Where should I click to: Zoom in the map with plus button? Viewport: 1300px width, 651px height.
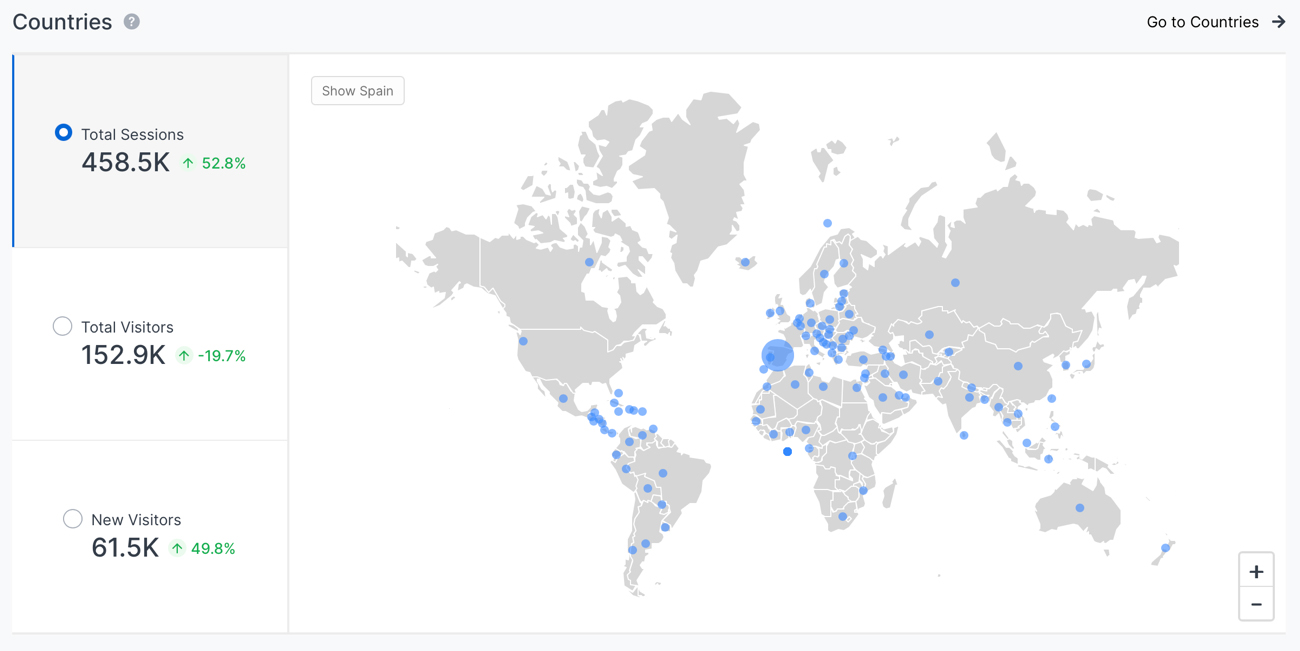tap(1256, 571)
